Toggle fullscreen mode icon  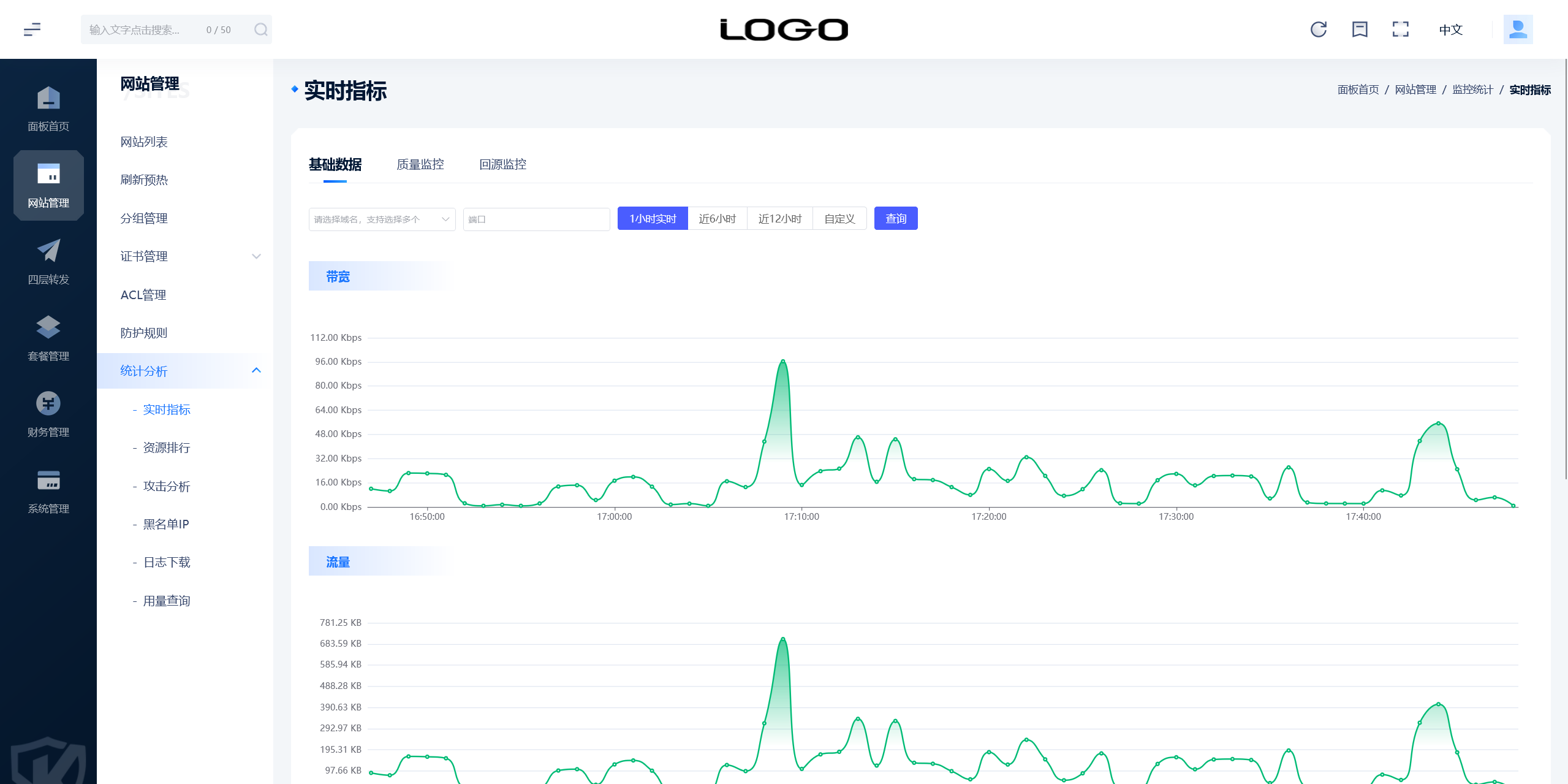(1400, 29)
